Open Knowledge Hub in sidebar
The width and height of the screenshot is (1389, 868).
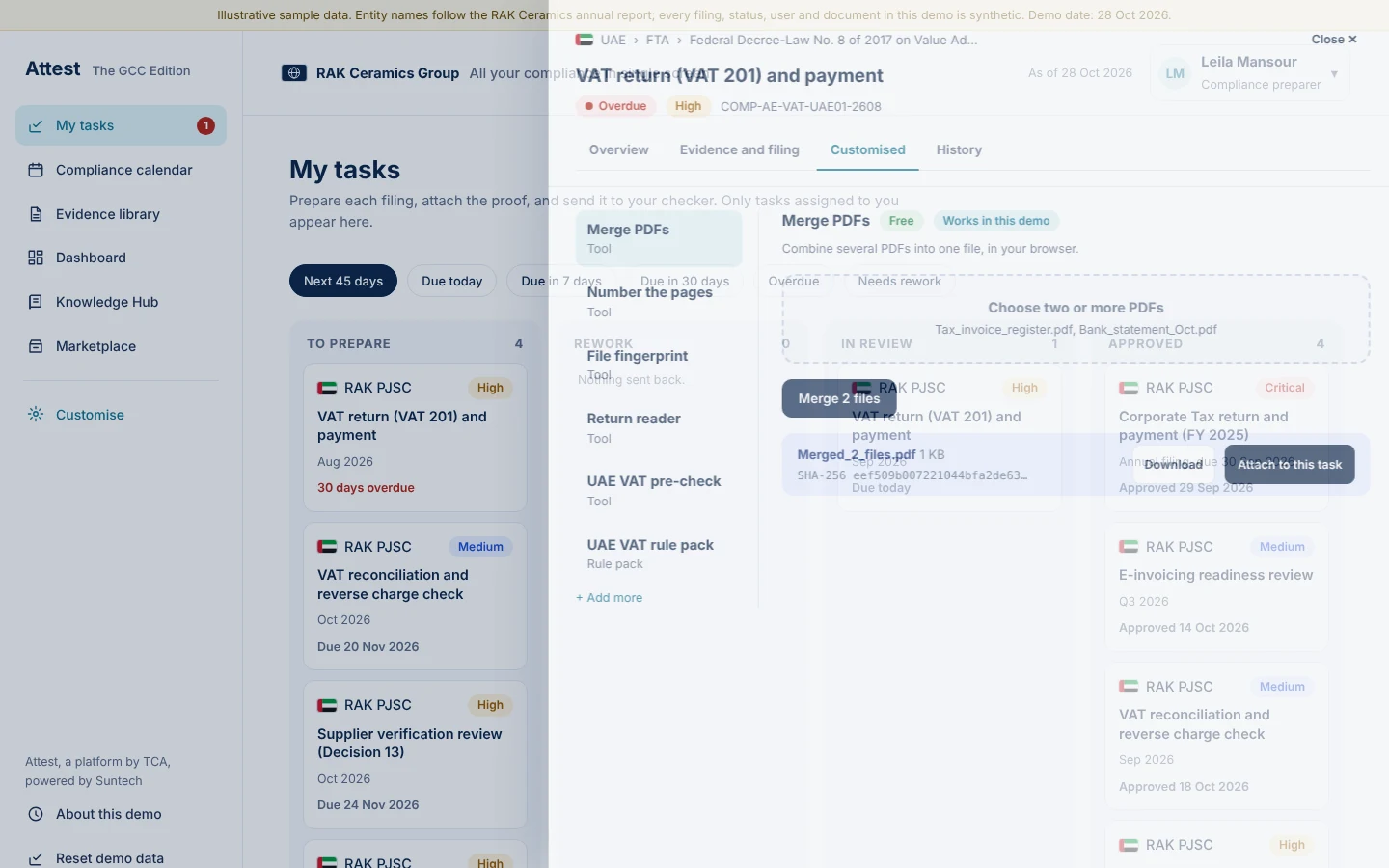click(x=121, y=302)
